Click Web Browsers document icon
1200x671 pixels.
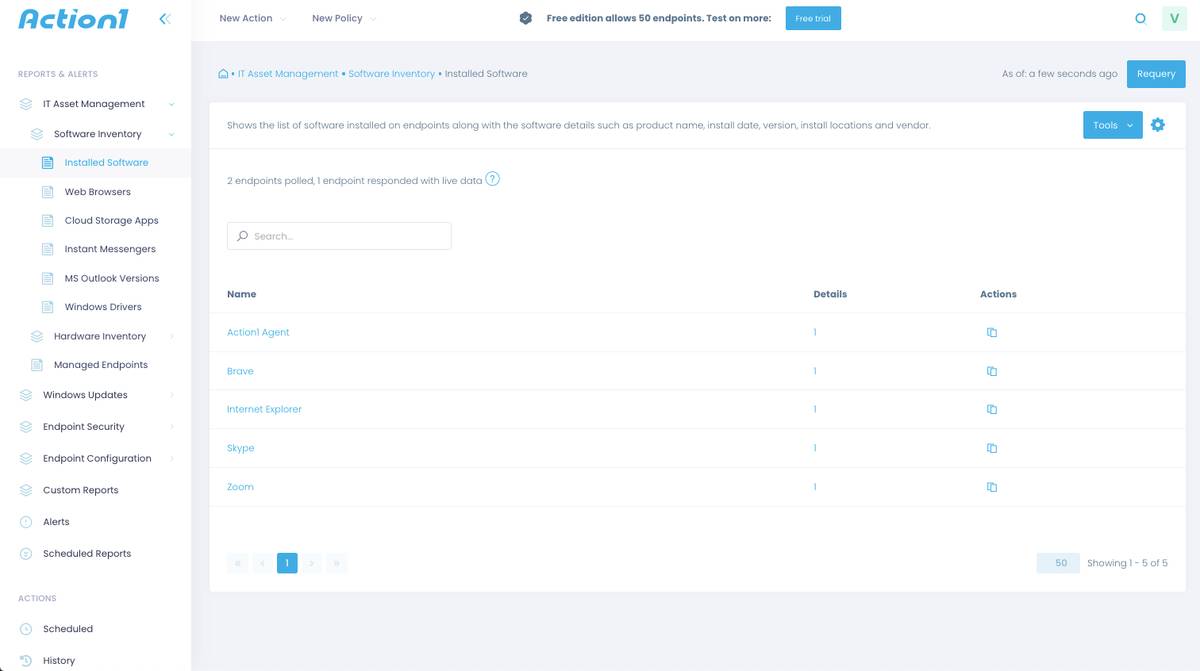point(47,192)
